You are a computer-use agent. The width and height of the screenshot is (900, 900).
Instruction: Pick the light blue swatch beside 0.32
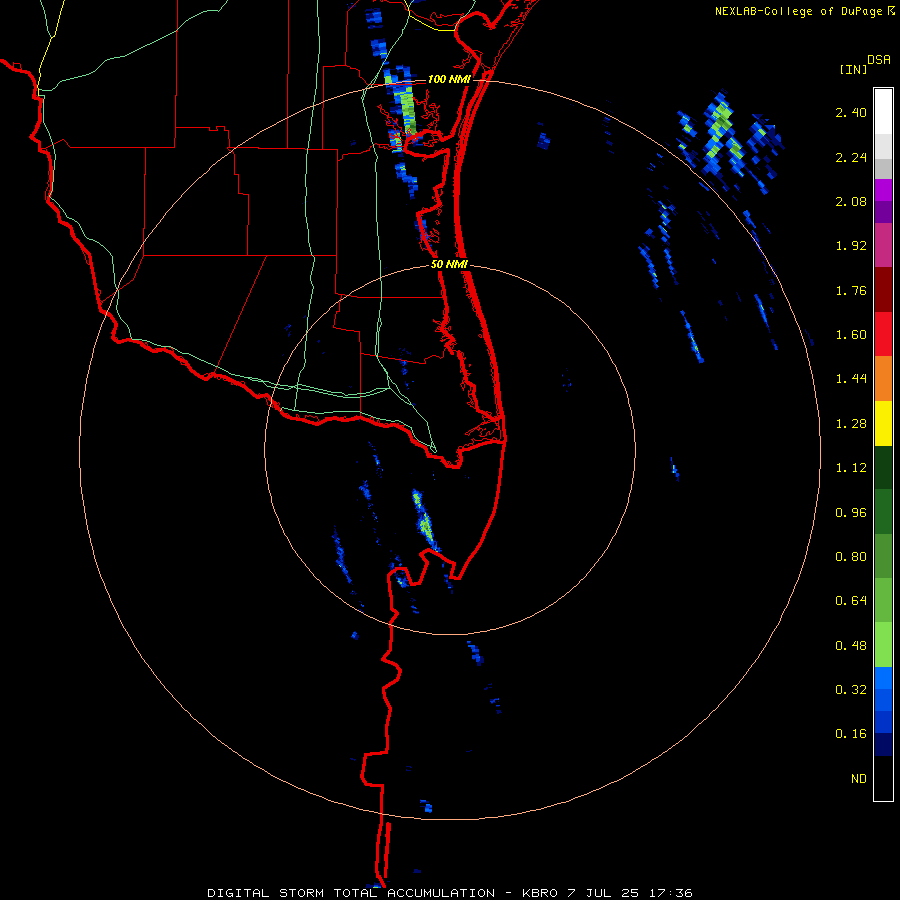[883, 678]
